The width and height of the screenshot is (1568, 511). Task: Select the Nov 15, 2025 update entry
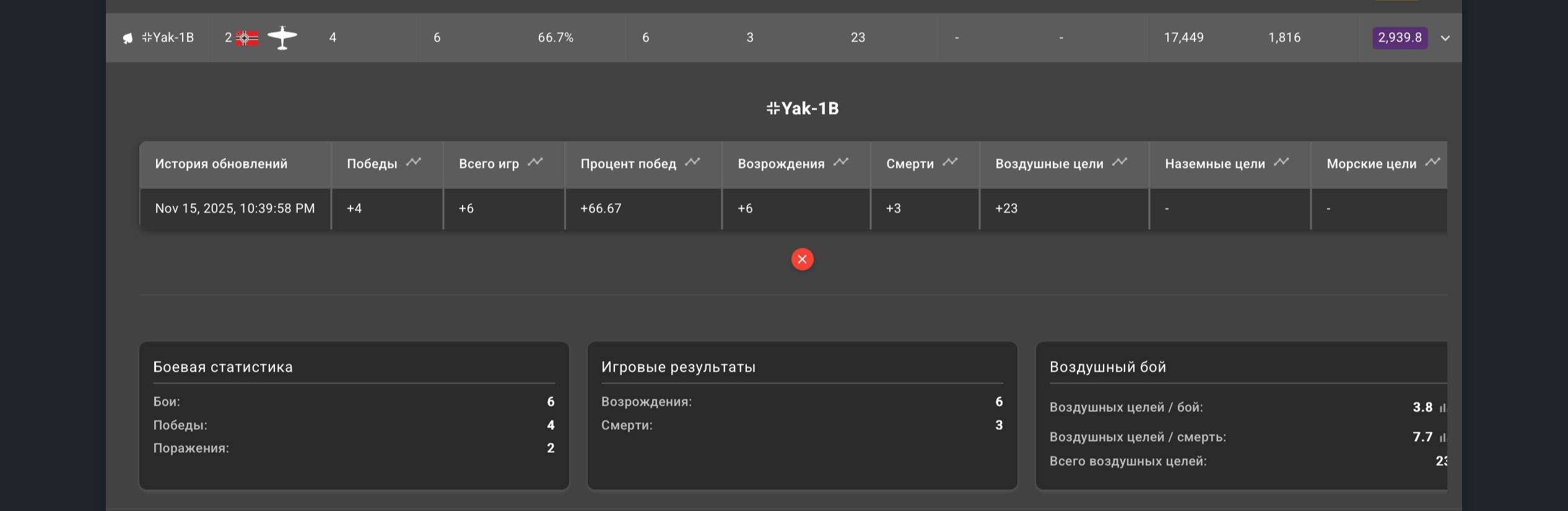point(235,209)
